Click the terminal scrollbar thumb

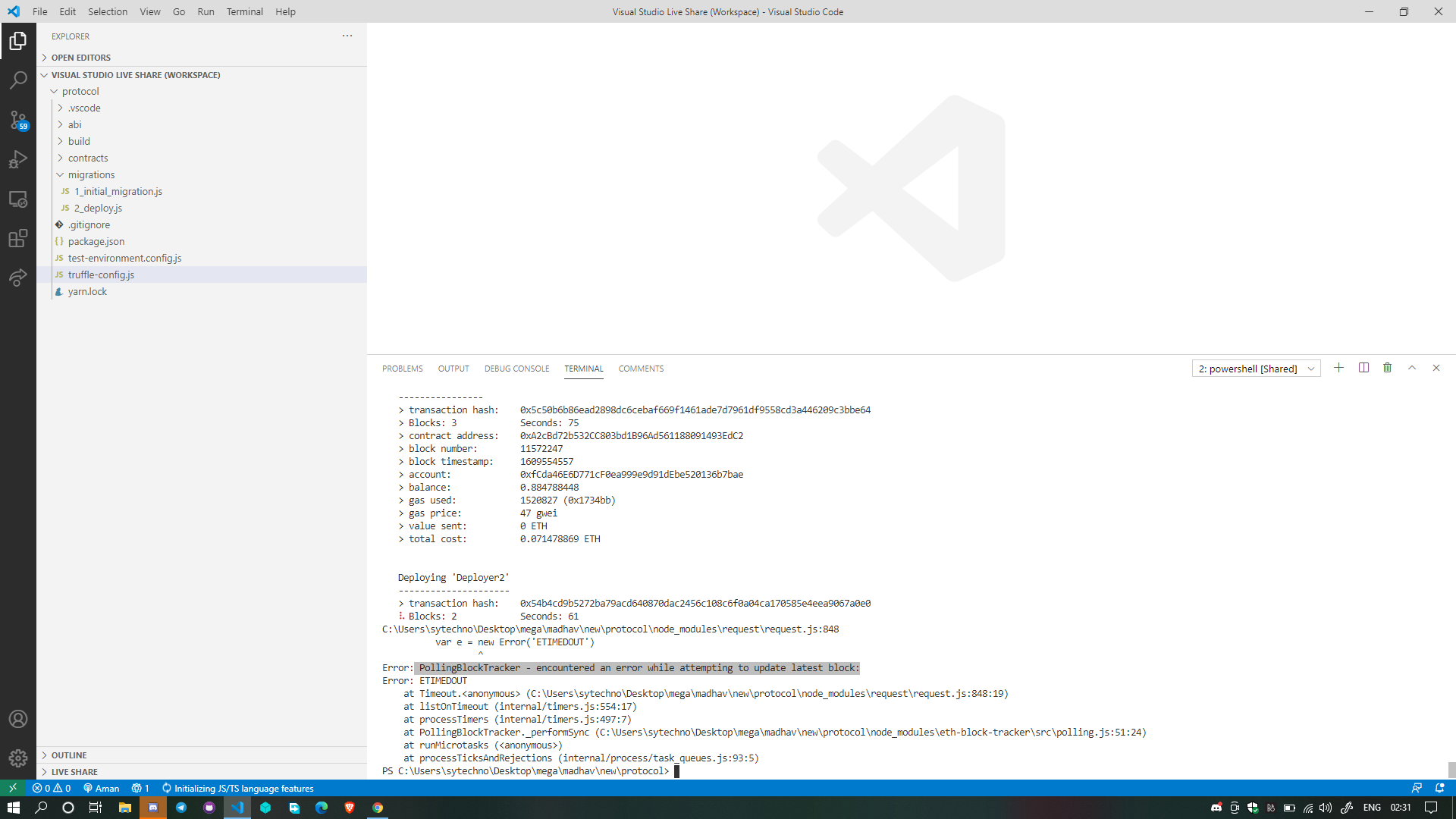(x=1451, y=770)
